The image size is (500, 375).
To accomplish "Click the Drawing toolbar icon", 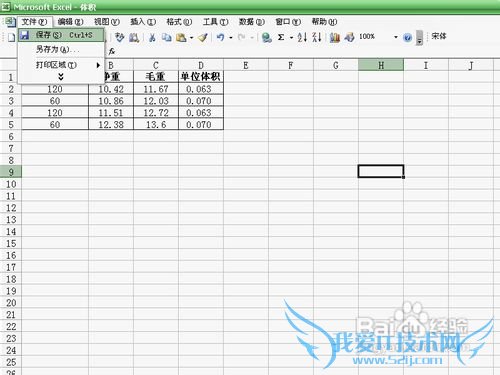I will [x=349, y=37].
